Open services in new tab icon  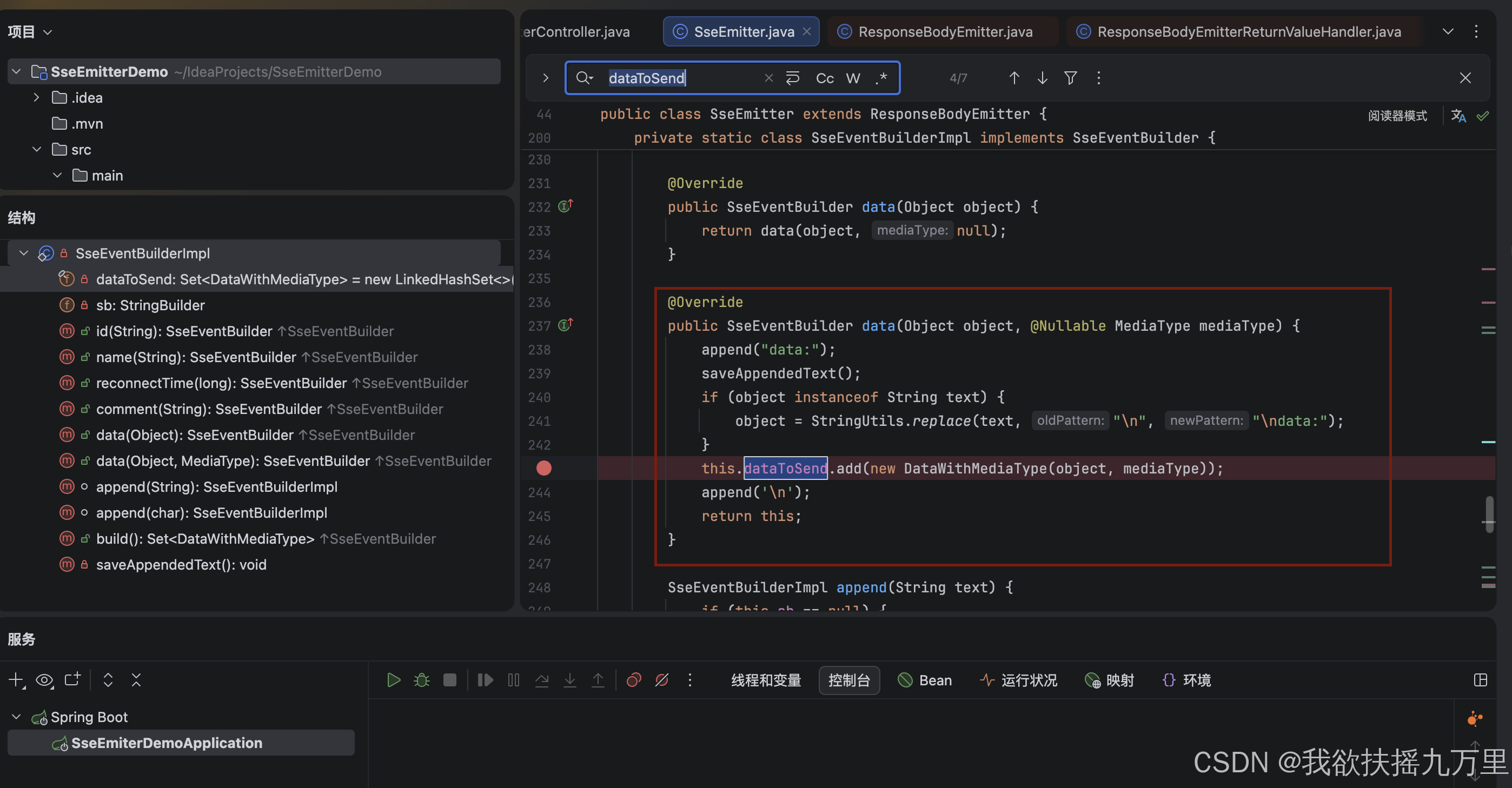point(73,680)
